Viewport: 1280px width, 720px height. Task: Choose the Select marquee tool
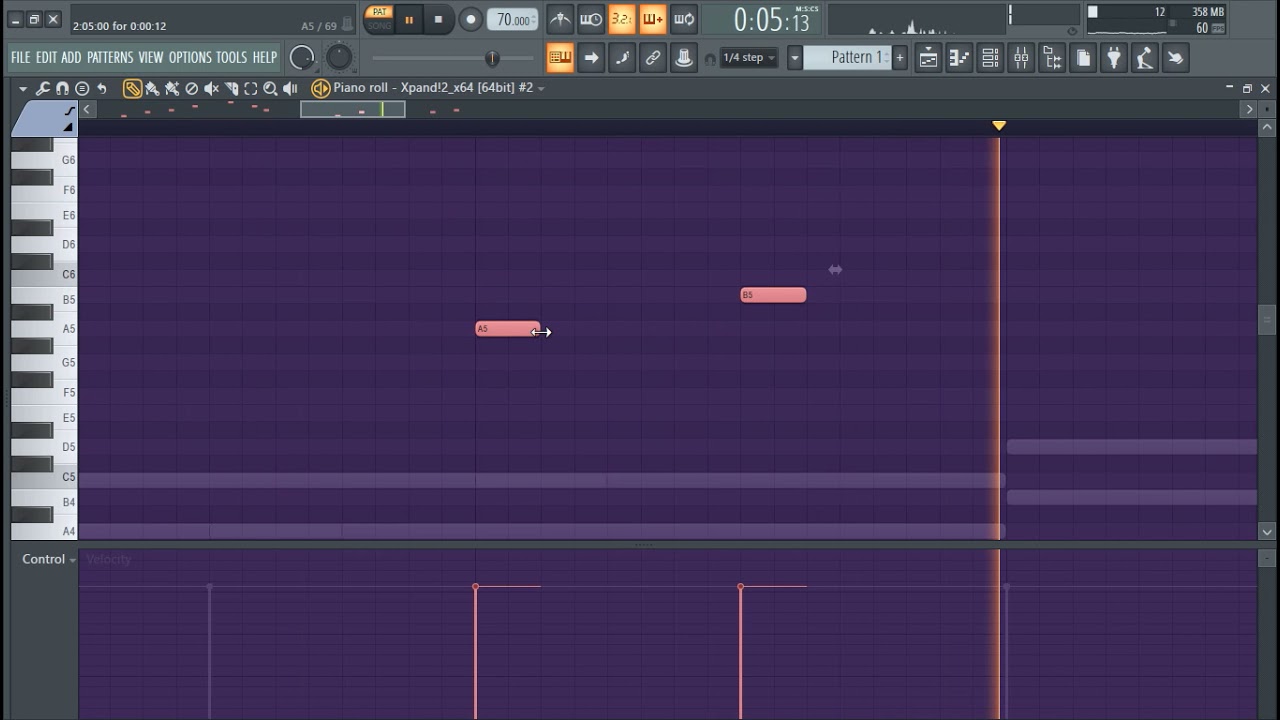[x=251, y=88]
